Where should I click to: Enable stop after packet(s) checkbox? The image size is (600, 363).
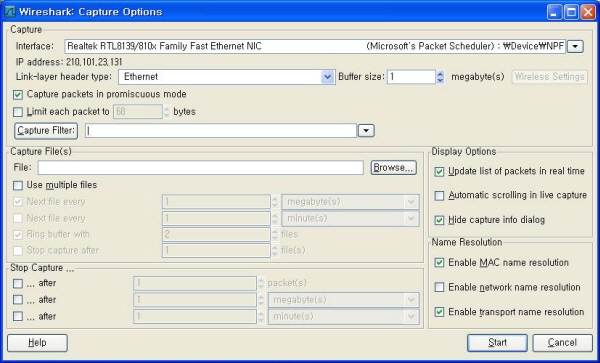(18, 283)
